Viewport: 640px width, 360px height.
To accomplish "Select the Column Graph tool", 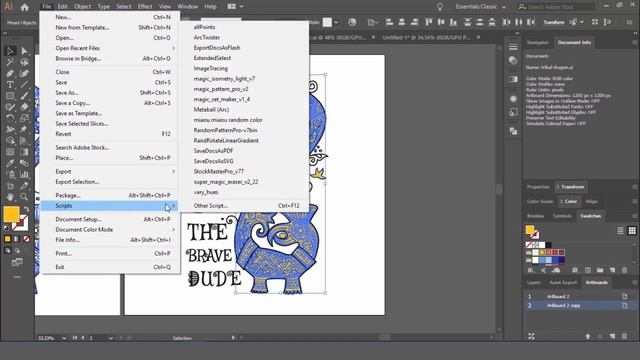I will pos(24,174).
